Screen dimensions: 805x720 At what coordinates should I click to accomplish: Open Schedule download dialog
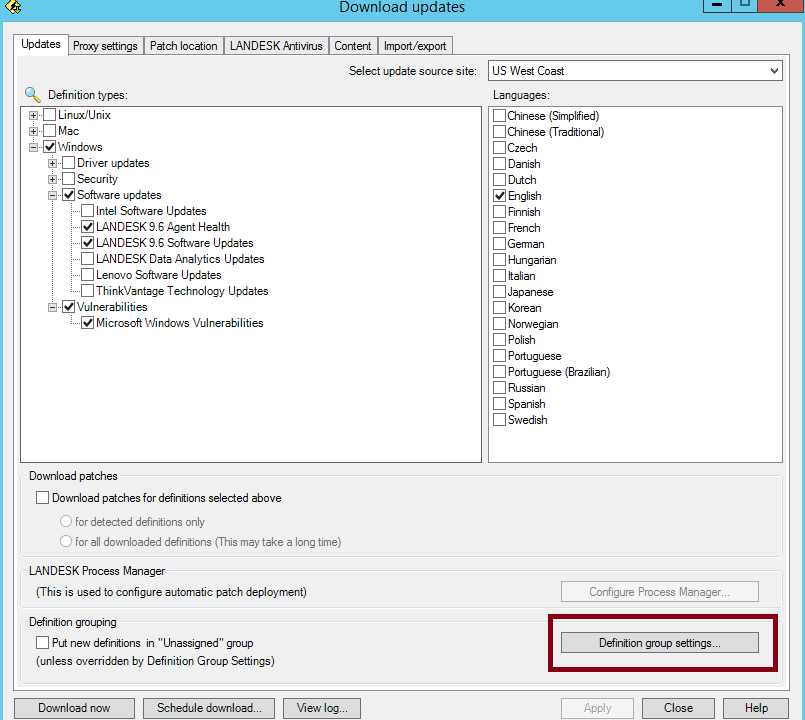pyautogui.click(x=208, y=707)
